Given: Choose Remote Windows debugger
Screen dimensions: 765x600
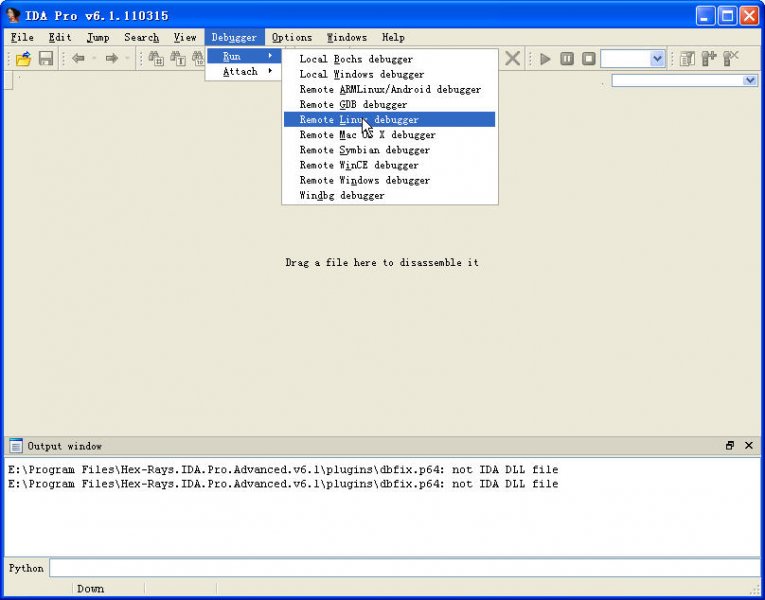Looking at the screenshot, I should click(389, 180).
